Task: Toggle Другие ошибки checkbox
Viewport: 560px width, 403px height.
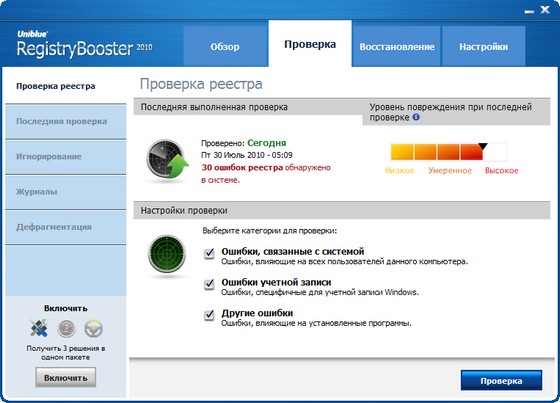Action: (x=209, y=315)
